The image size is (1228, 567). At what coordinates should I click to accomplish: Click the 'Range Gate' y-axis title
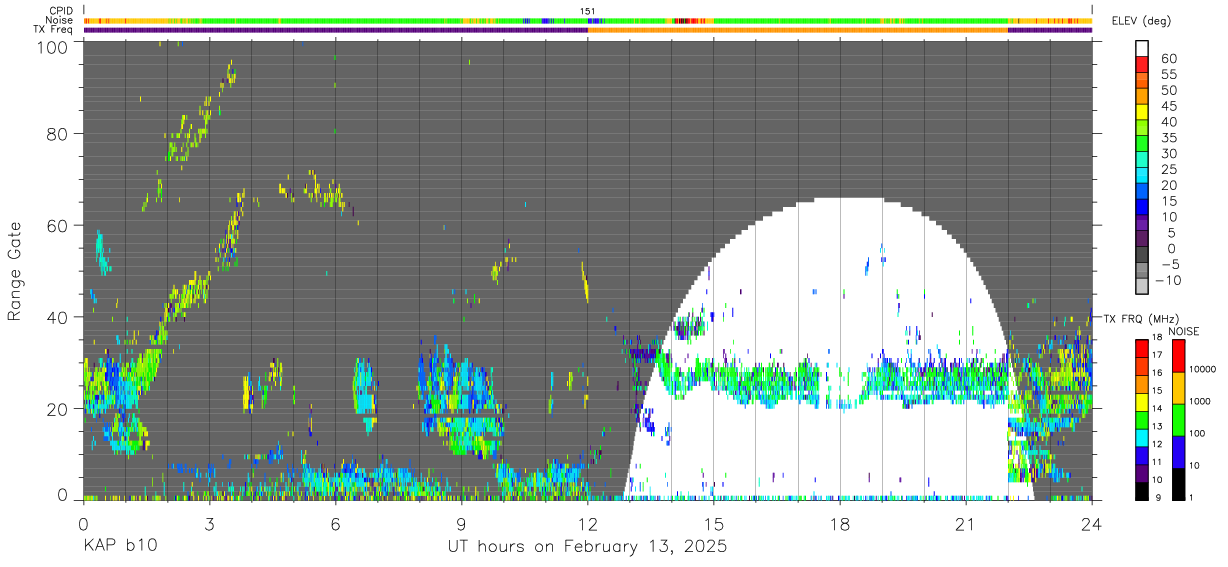click(15, 271)
